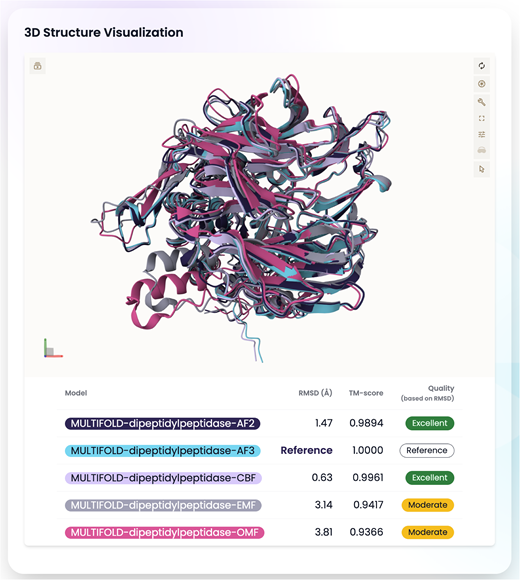Click the Excellent badge in CBF row
The height and width of the screenshot is (580, 520).
(430, 478)
